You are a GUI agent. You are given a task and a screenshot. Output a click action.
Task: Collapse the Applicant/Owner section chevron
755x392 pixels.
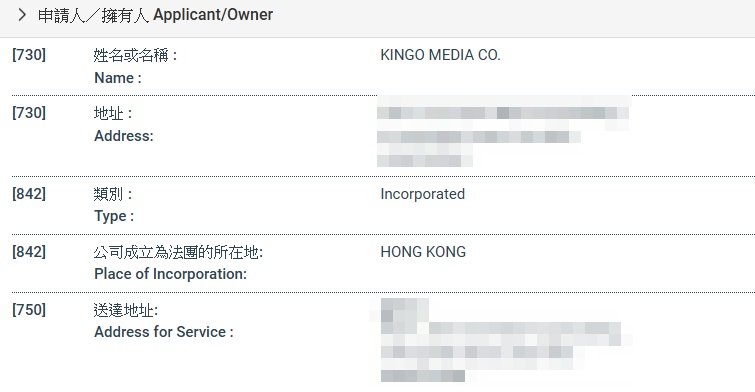point(21,15)
